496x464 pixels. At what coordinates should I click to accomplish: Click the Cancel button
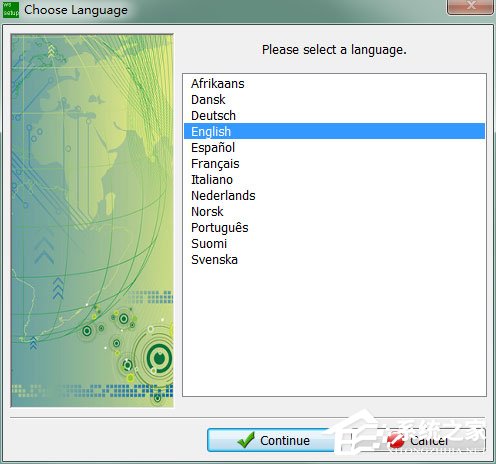pyautogui.click(x=418, y=440)
